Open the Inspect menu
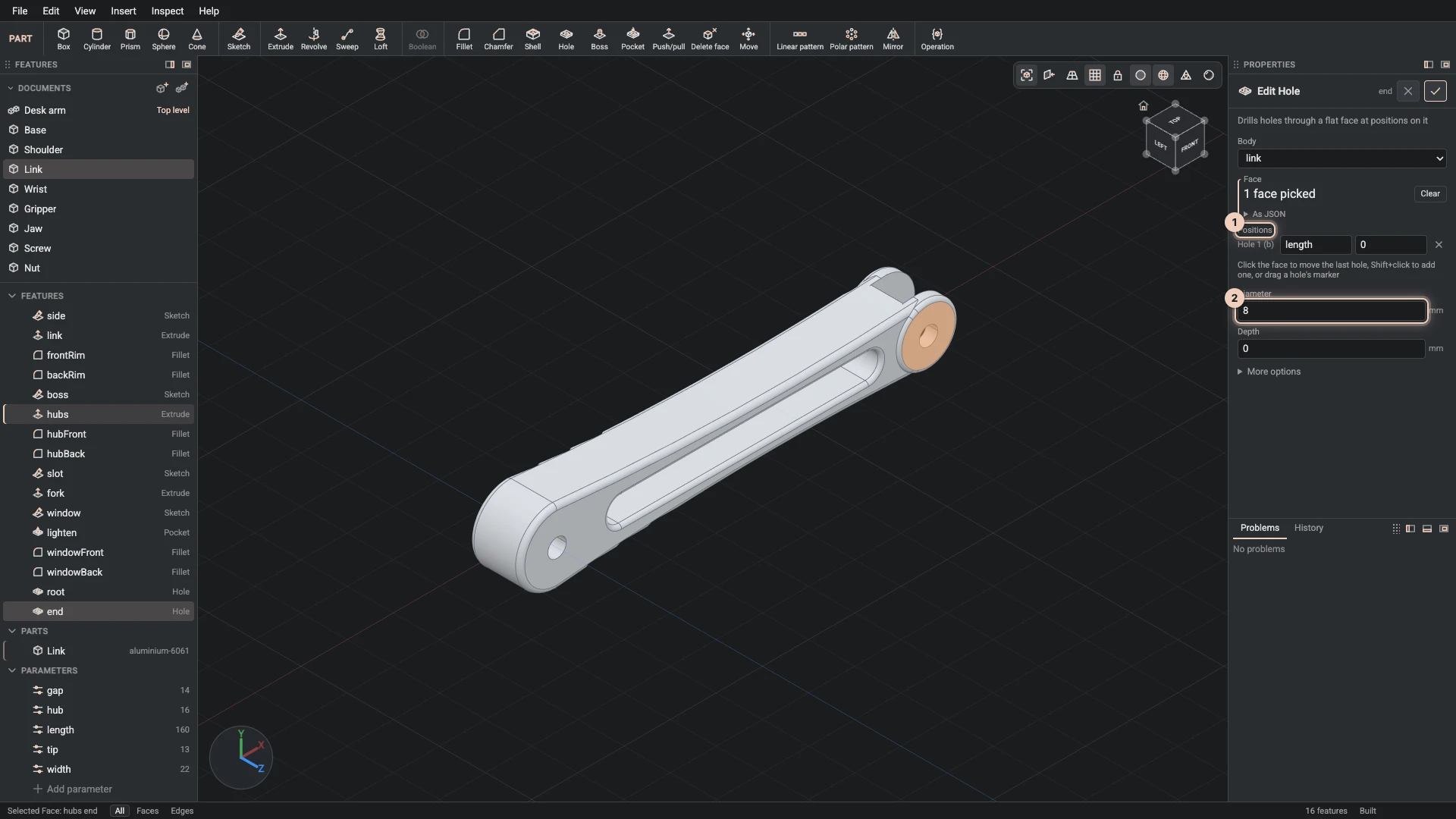Image resolution: width=1456 pixels, height=819 pixels. (167, 11)
